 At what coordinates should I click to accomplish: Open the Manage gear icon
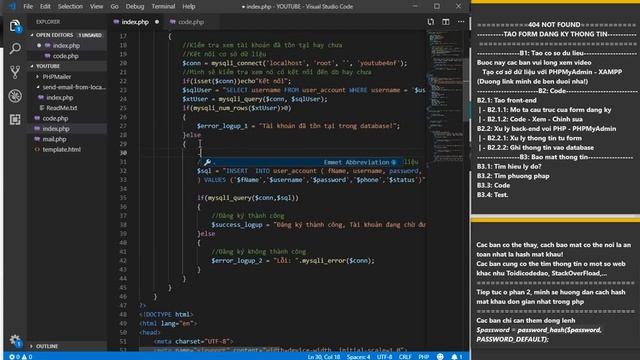[15, 340]
